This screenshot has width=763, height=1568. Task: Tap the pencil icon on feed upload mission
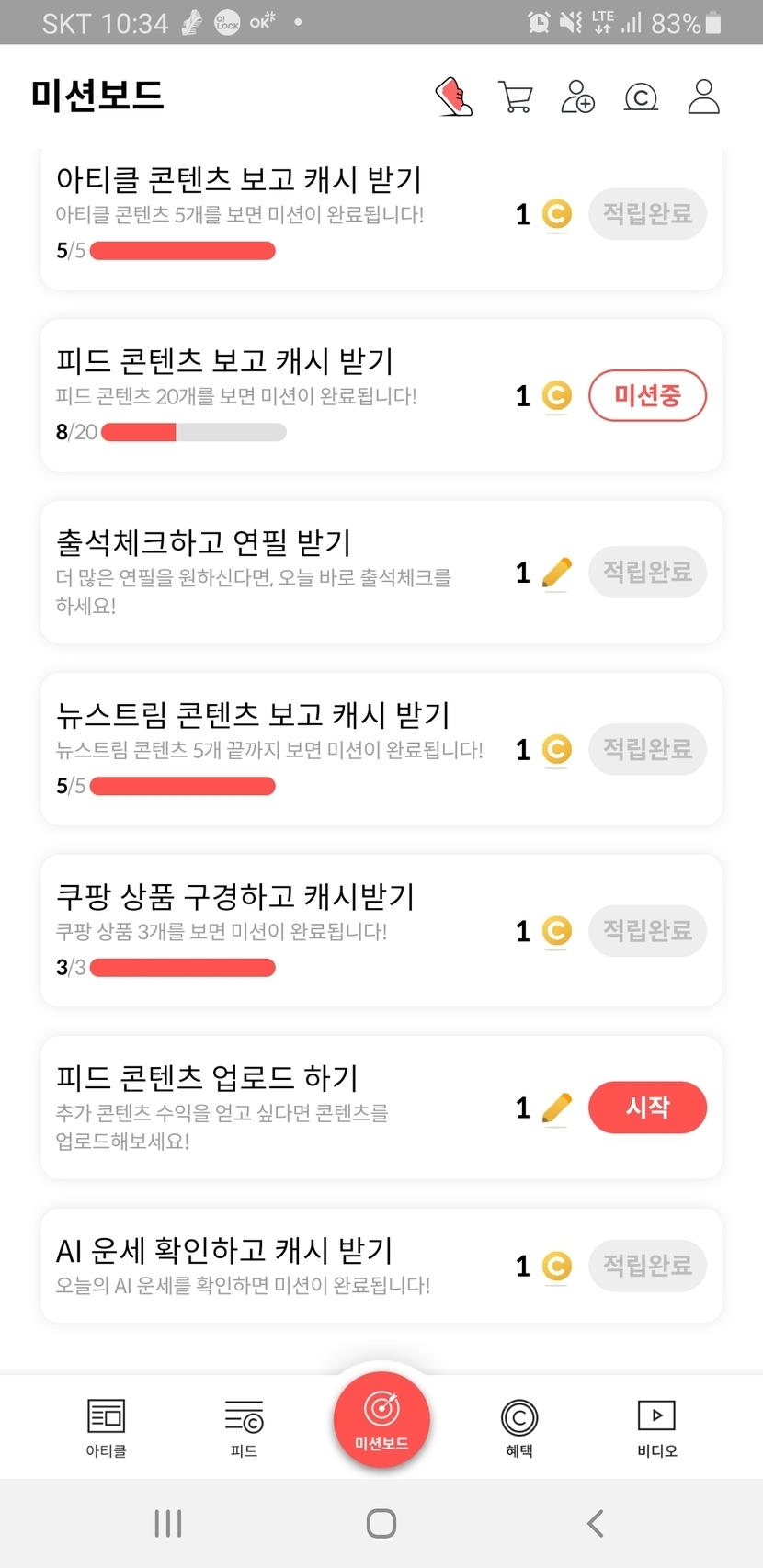[x=556, y=1108]
